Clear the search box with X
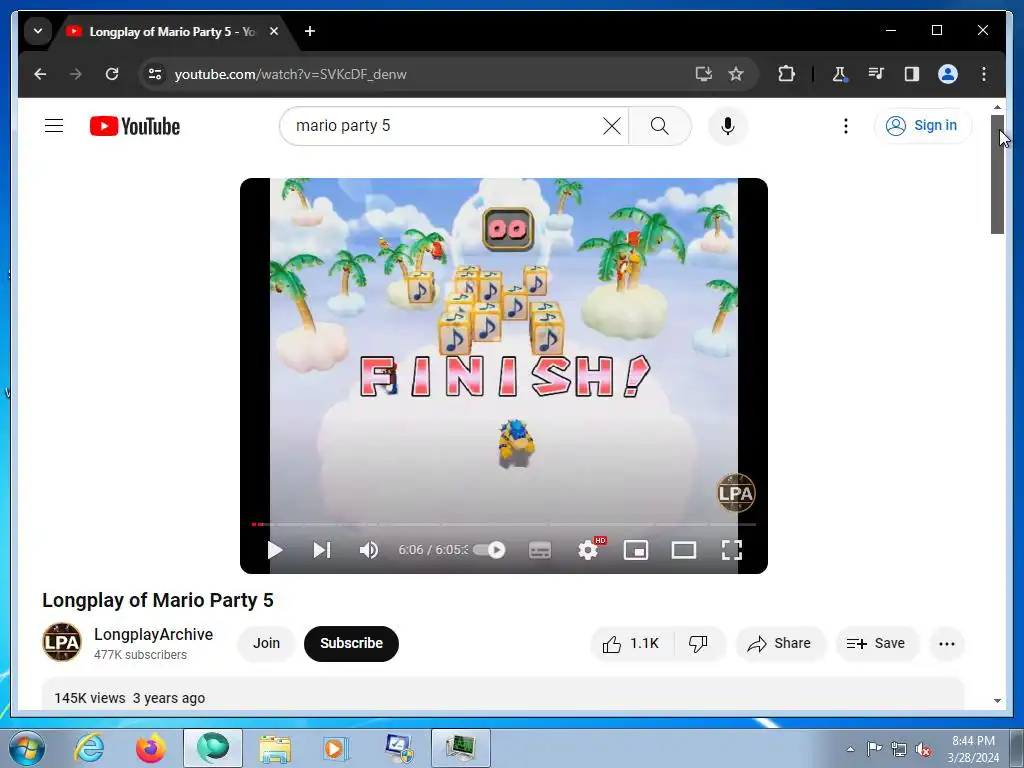This screenshot has height=768, width=1024. click(611, 125)
